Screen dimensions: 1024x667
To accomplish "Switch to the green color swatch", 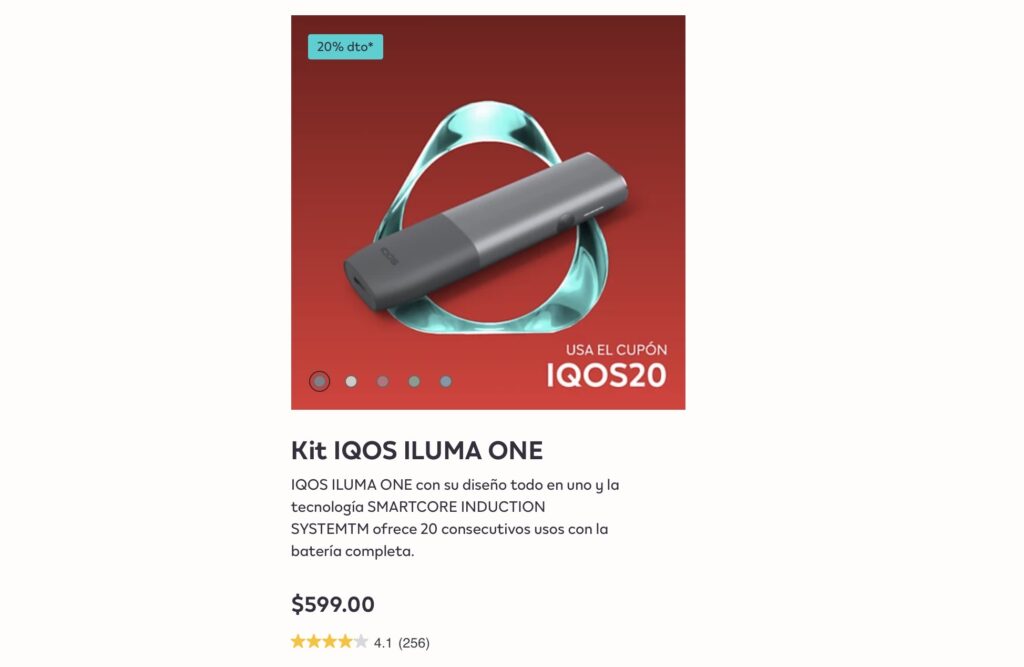I will click(x=414, y=382).
